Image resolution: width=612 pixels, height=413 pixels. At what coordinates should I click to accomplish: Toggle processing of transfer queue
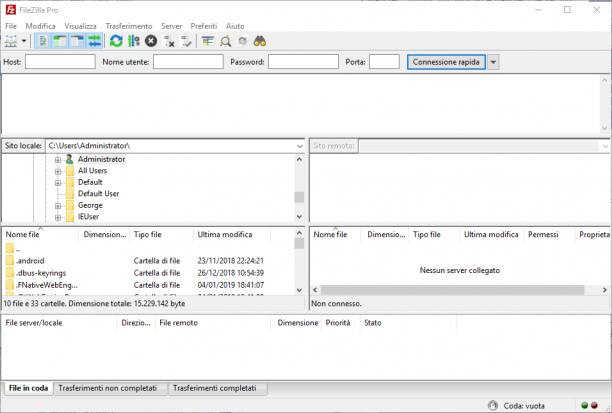(x=133, y=41)
